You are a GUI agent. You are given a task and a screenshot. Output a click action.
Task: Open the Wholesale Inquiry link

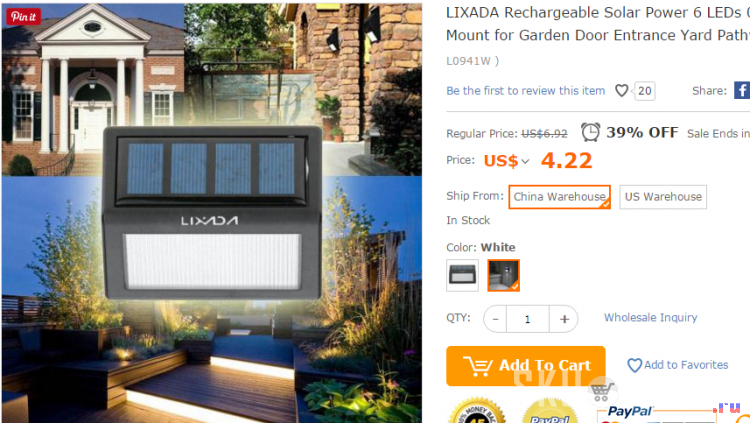pos(651,318)
